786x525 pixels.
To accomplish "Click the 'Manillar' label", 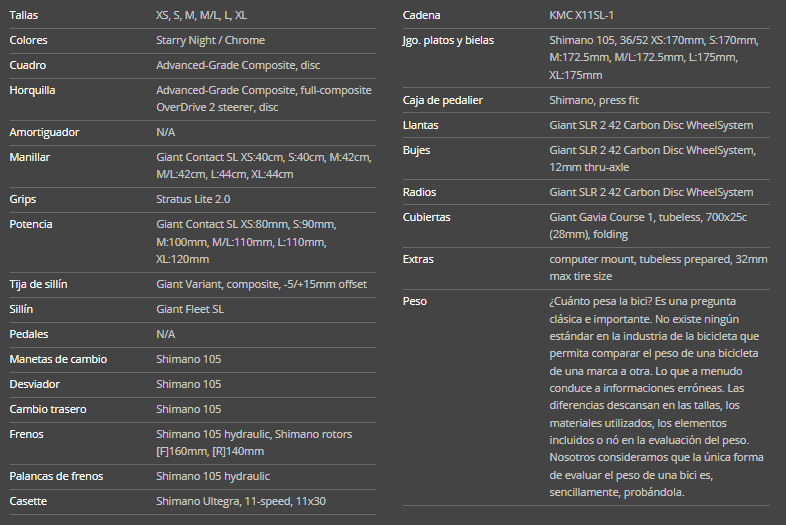I will click(30, 157).
